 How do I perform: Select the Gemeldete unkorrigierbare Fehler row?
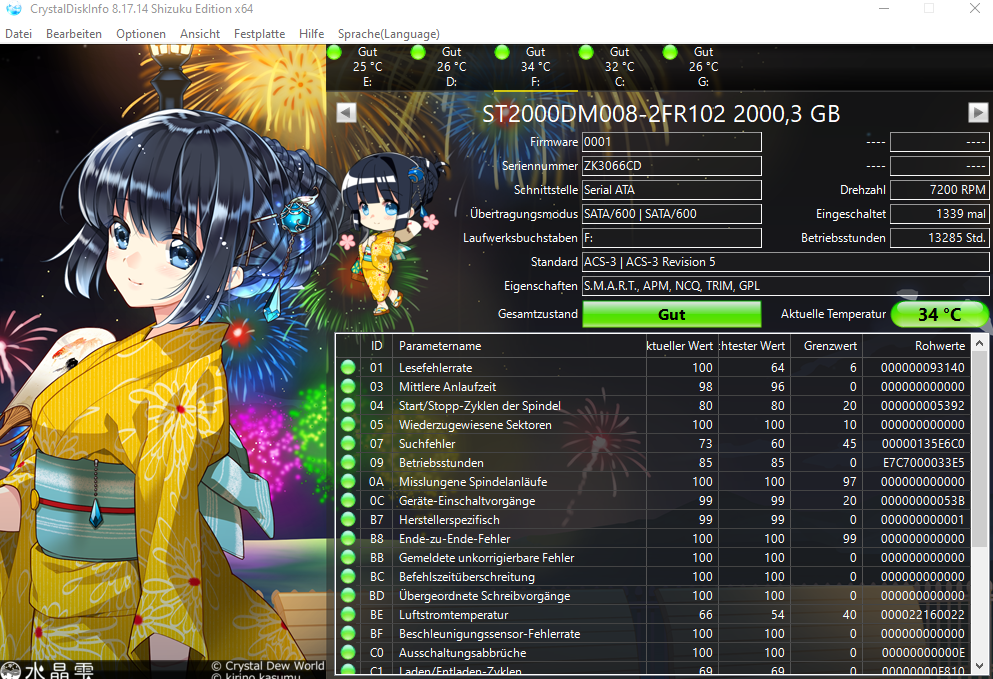click(x=653, y=557)
